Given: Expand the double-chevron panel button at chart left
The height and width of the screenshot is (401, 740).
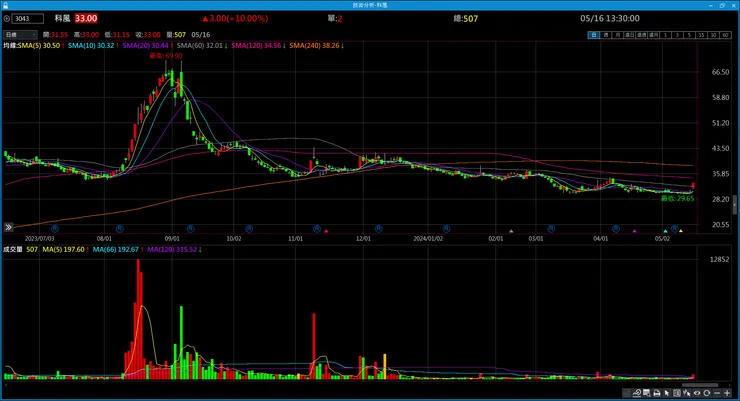Looking at the screenshot, I should (x=8, y=227).
